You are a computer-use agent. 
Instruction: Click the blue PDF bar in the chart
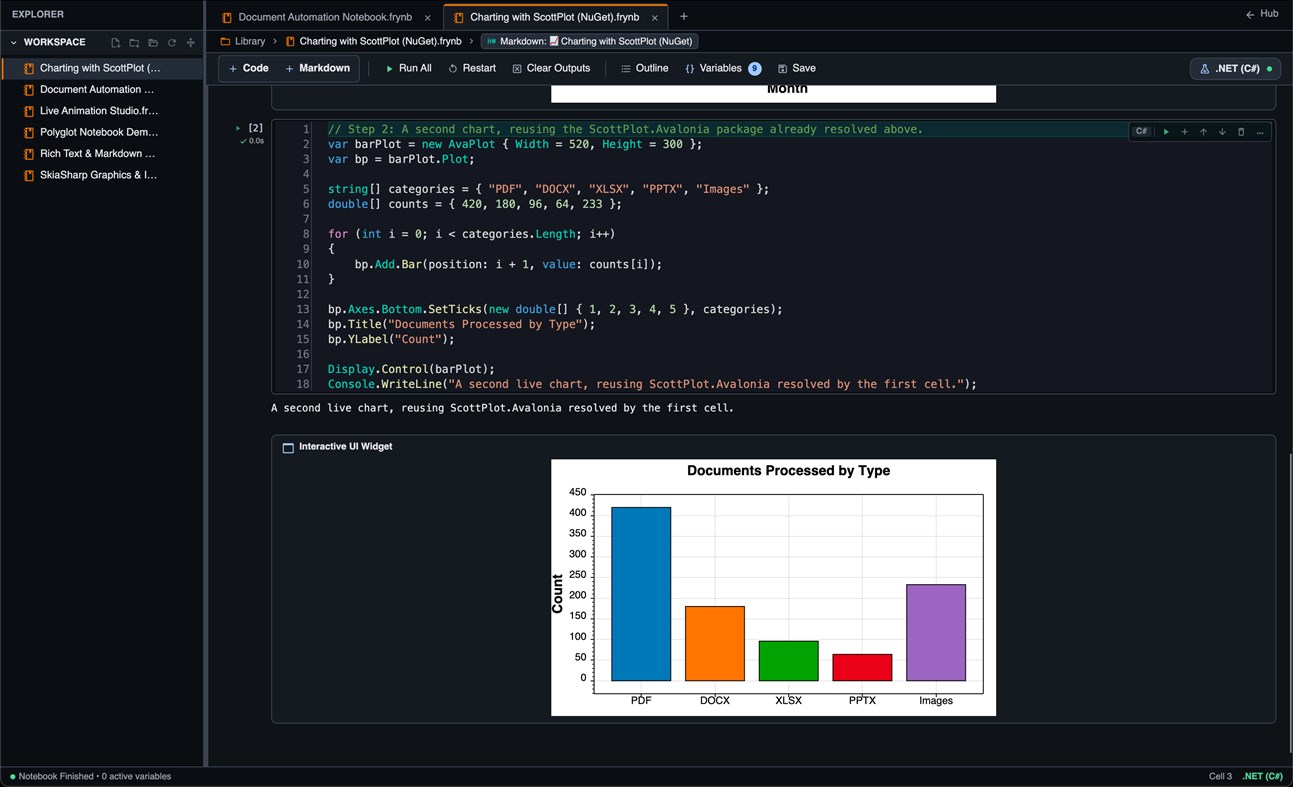641,594
